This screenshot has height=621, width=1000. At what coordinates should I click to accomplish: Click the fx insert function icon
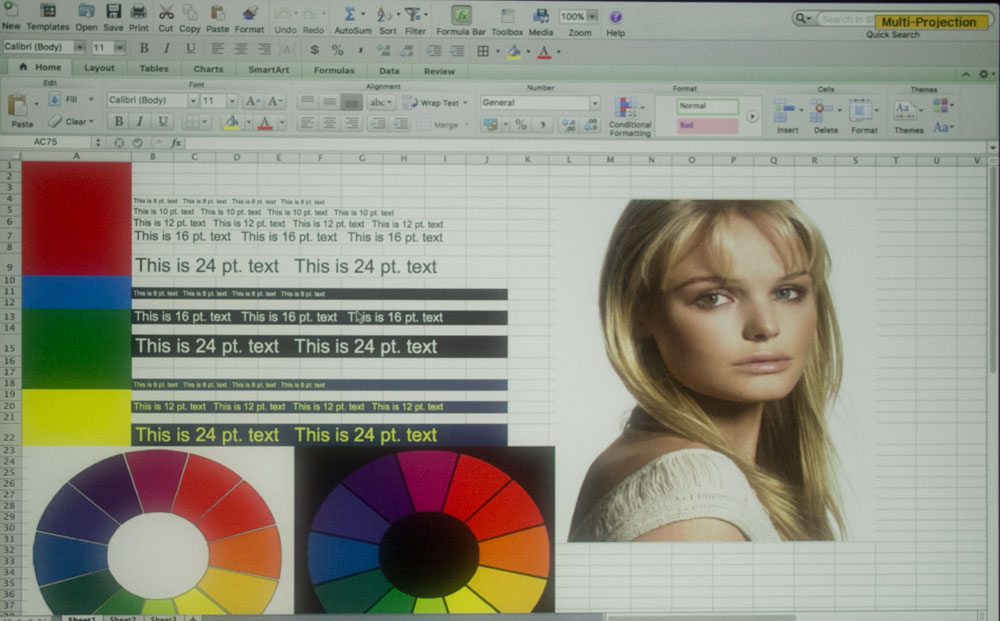point(177,143)
